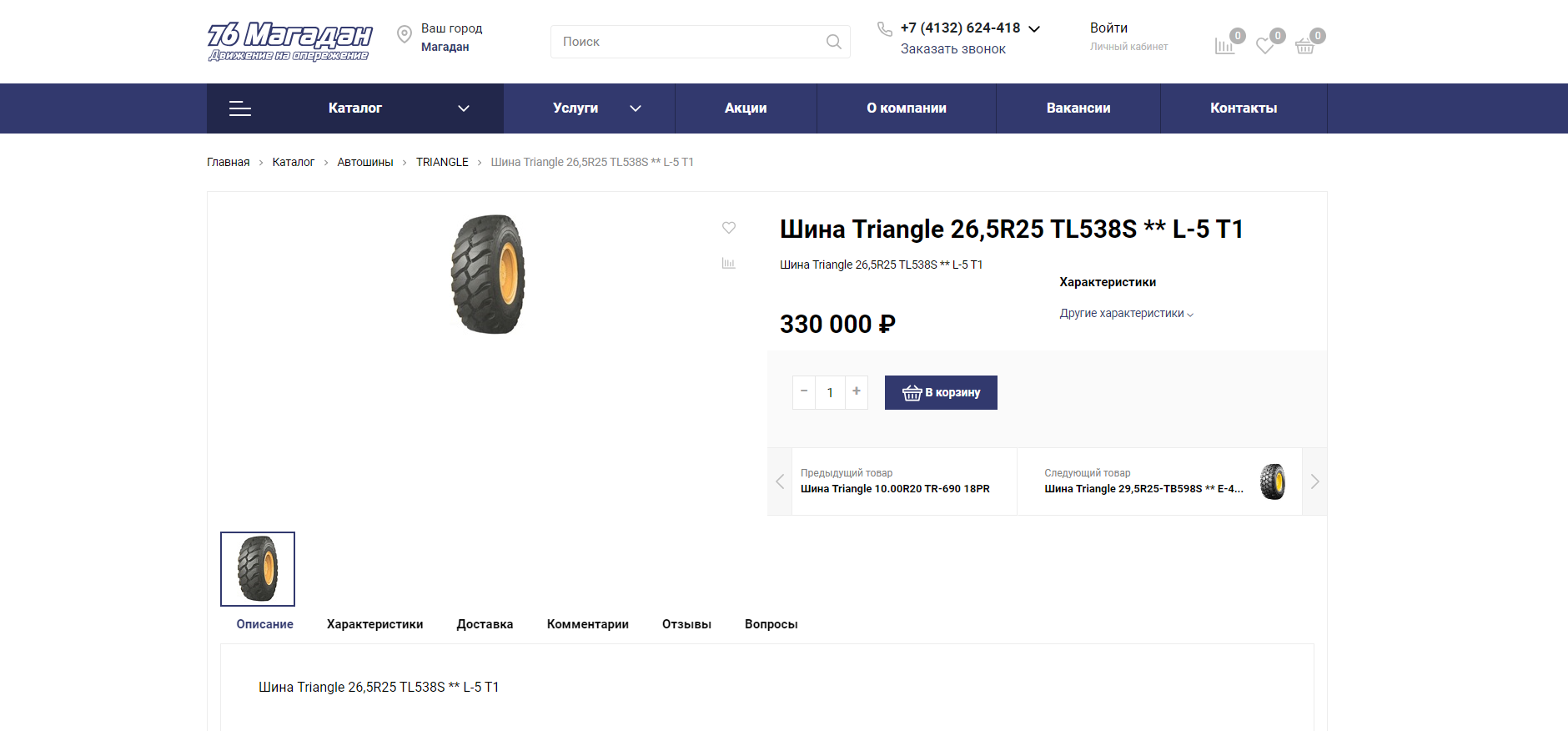
Task: Open next product Triangle 29,5R25-TB598S
Action: coord(1144,489)
